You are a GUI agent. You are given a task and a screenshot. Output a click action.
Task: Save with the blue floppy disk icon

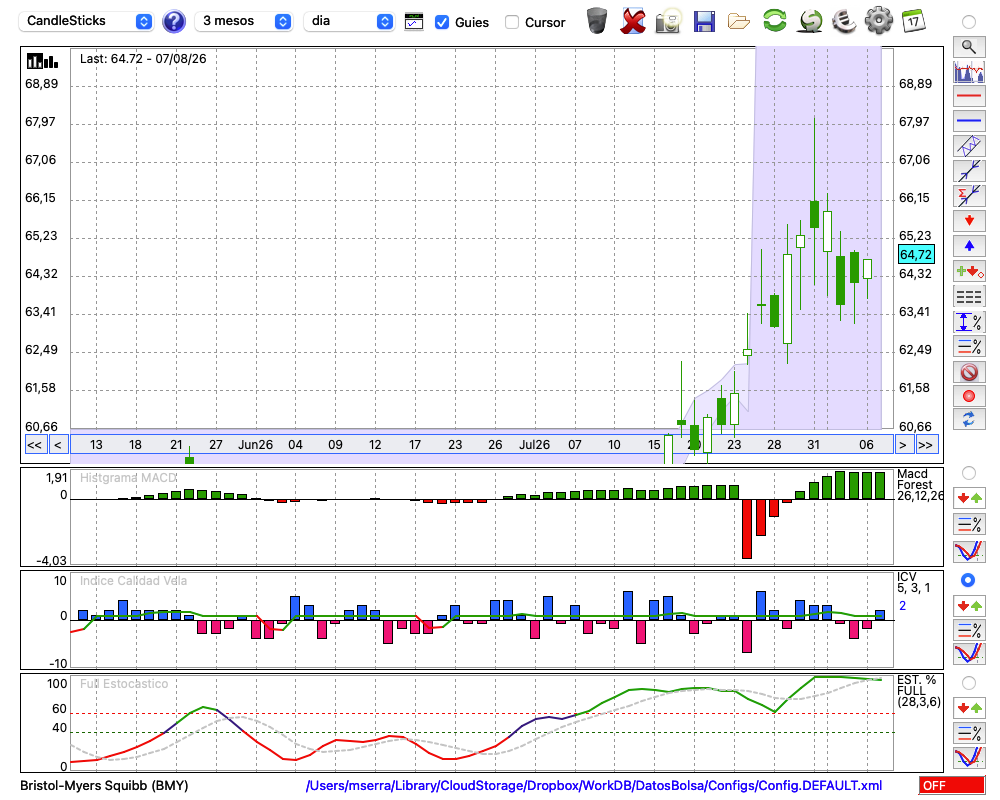pyautogui.click(x=703, y=22)
